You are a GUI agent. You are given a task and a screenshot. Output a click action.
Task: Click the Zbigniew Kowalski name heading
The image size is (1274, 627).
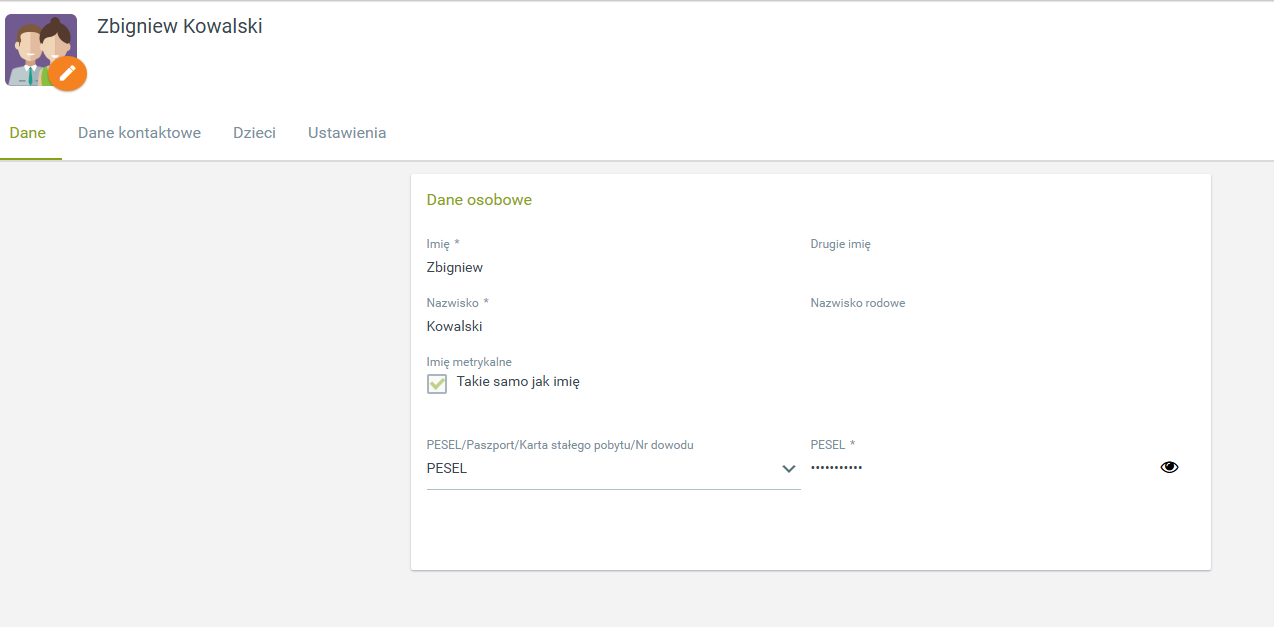(180, 27)
